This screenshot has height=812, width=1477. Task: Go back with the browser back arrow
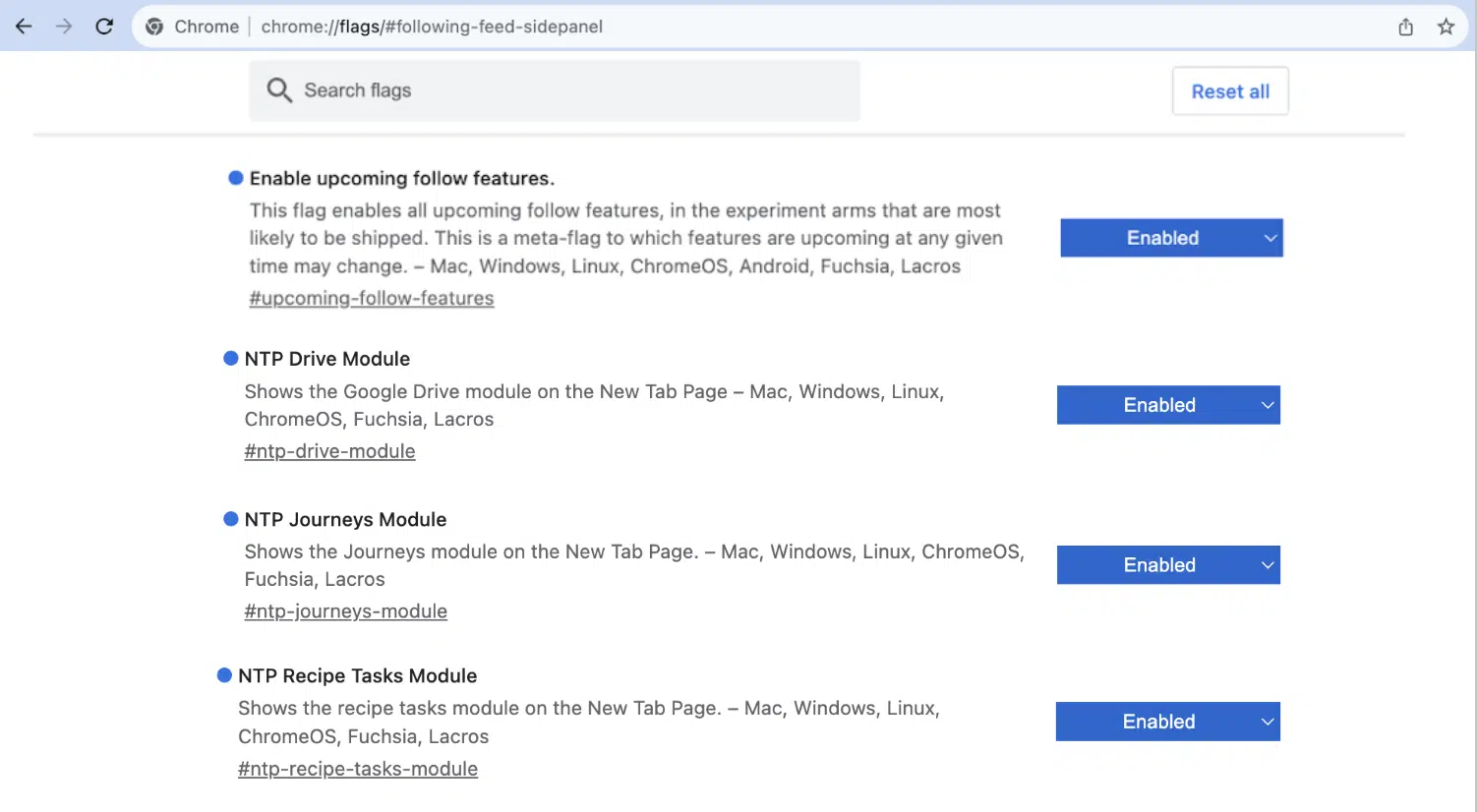pos(24,27)
